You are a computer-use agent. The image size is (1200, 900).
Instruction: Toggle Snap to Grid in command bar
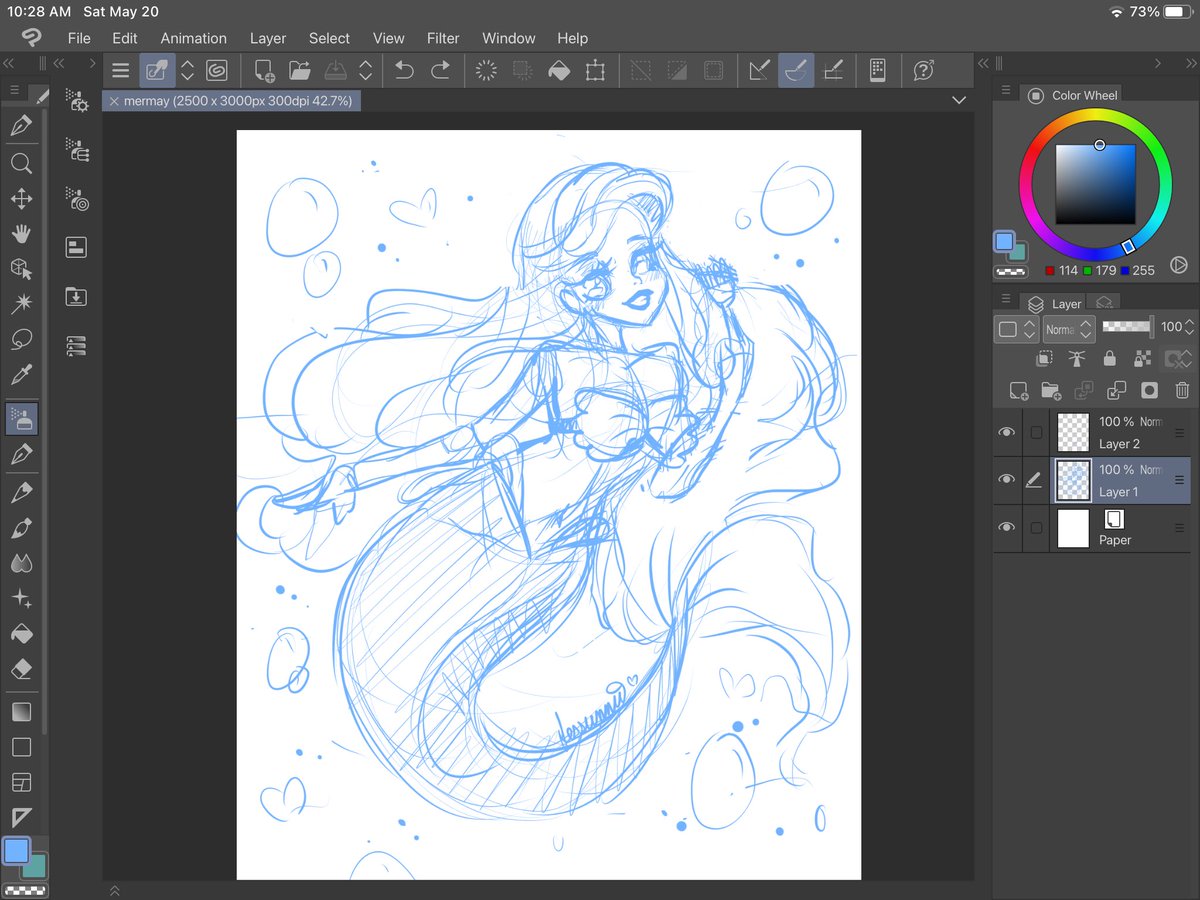(832, 70)
